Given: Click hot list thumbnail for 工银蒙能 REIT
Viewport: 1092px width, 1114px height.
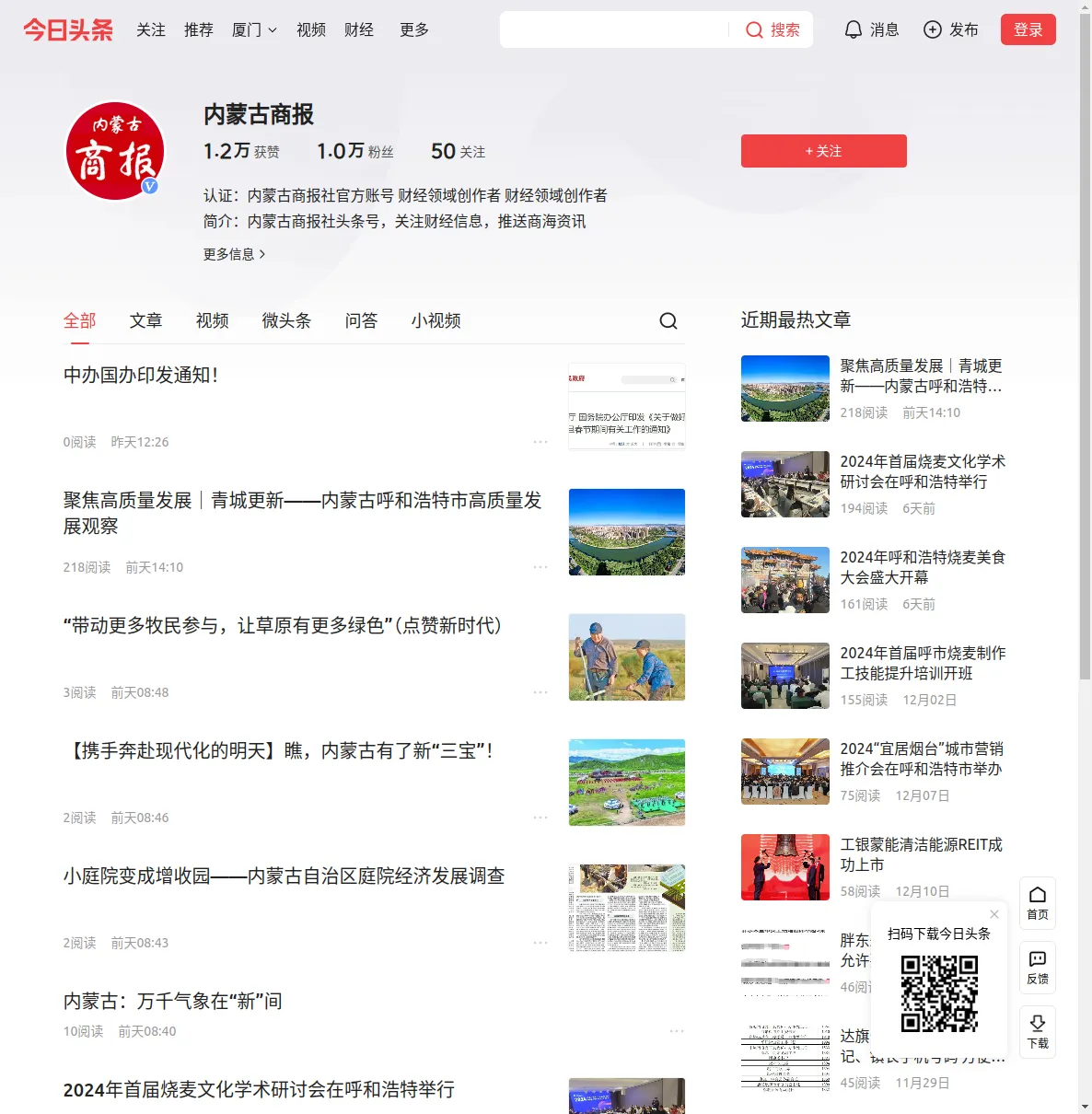Looking at the screenshot, I should pos(785,867).
